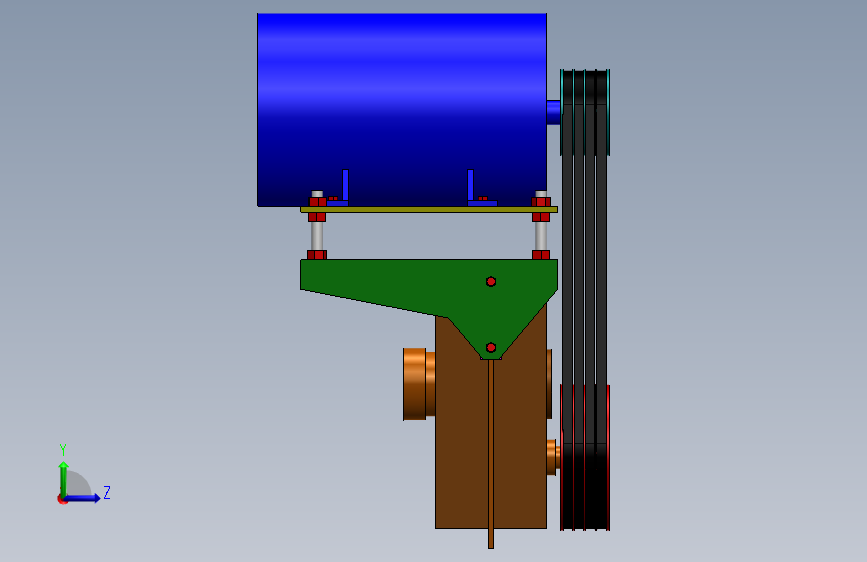Viewport: 867px width, 562px height.
Task: Select small orange output shaft near lower pulley
Action: coord(553,457)
